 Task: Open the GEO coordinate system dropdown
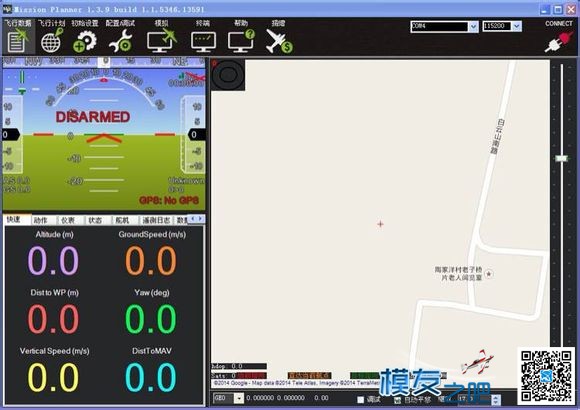click(239, 398)
